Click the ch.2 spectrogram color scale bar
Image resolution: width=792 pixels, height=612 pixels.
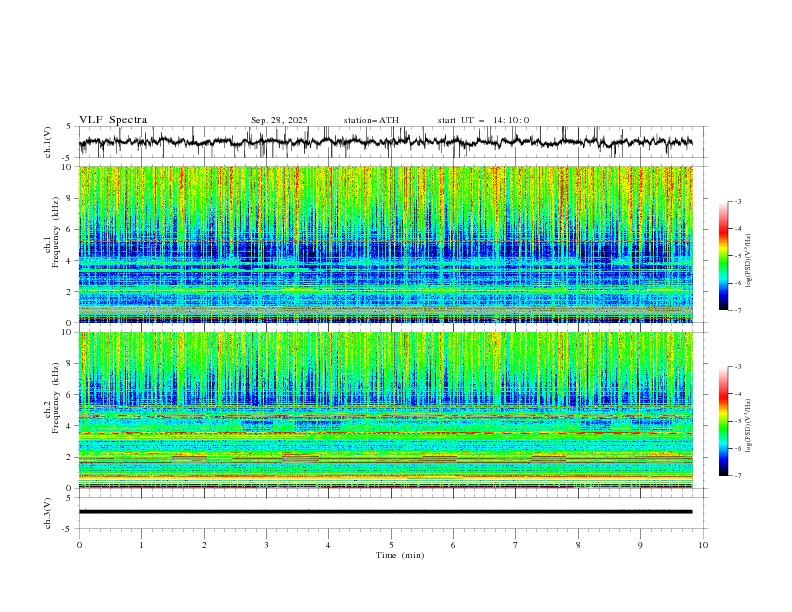[724, 421]
